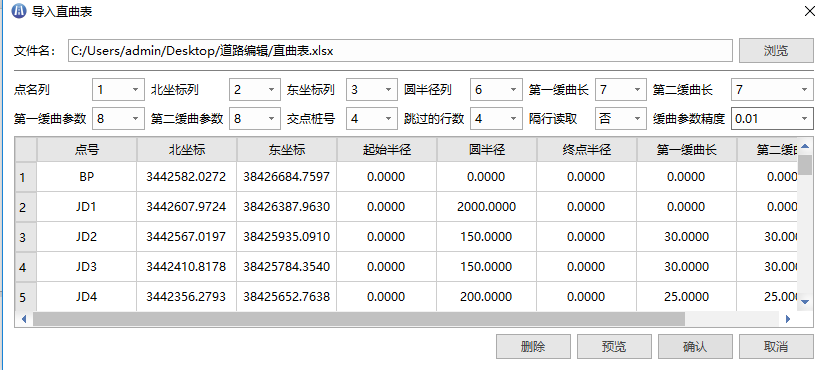This screenshot has width=823, height=370.
Task: Close the 导入直曲表 dialog
Action: [x=810, y=11]
